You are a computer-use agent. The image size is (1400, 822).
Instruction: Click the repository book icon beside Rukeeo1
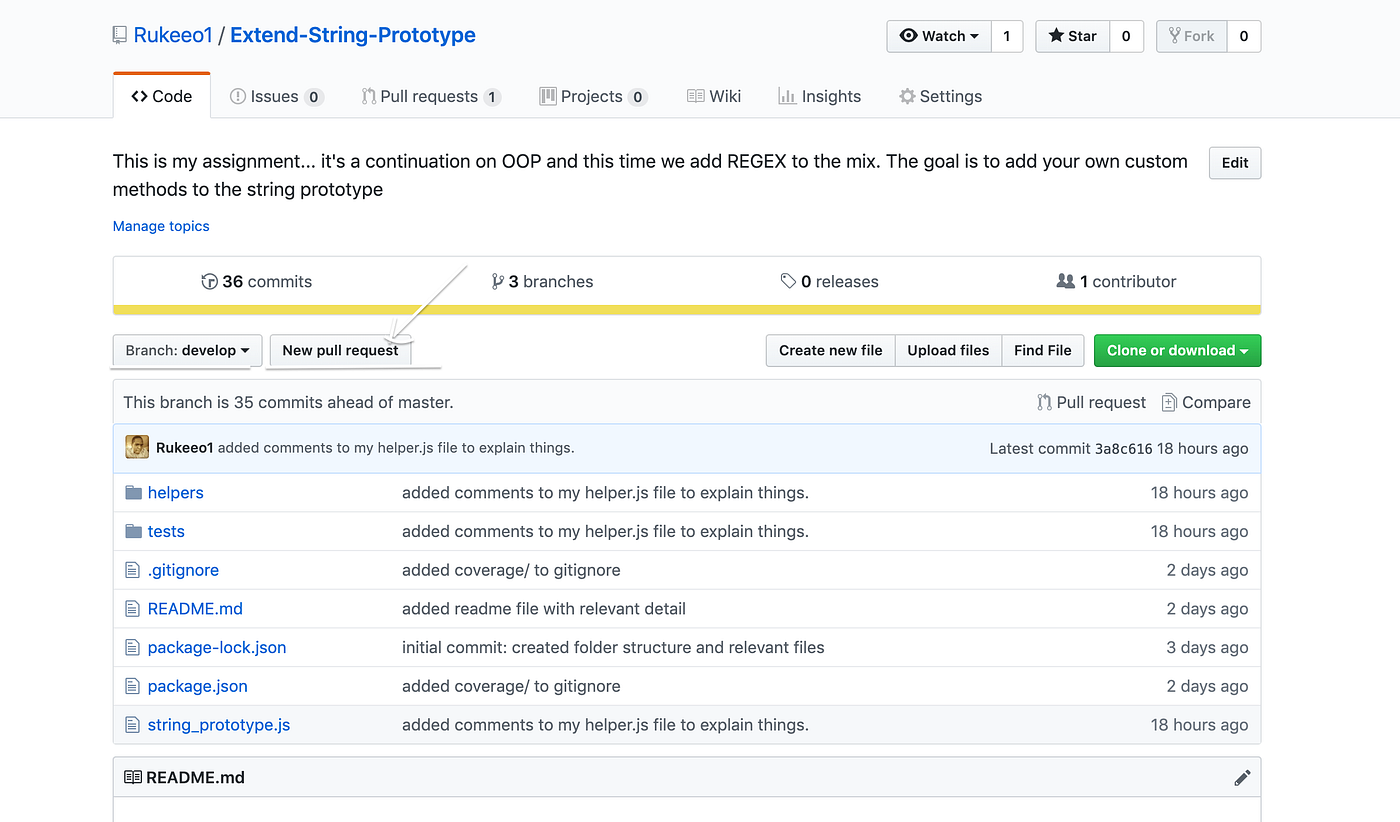click(120, 36)
